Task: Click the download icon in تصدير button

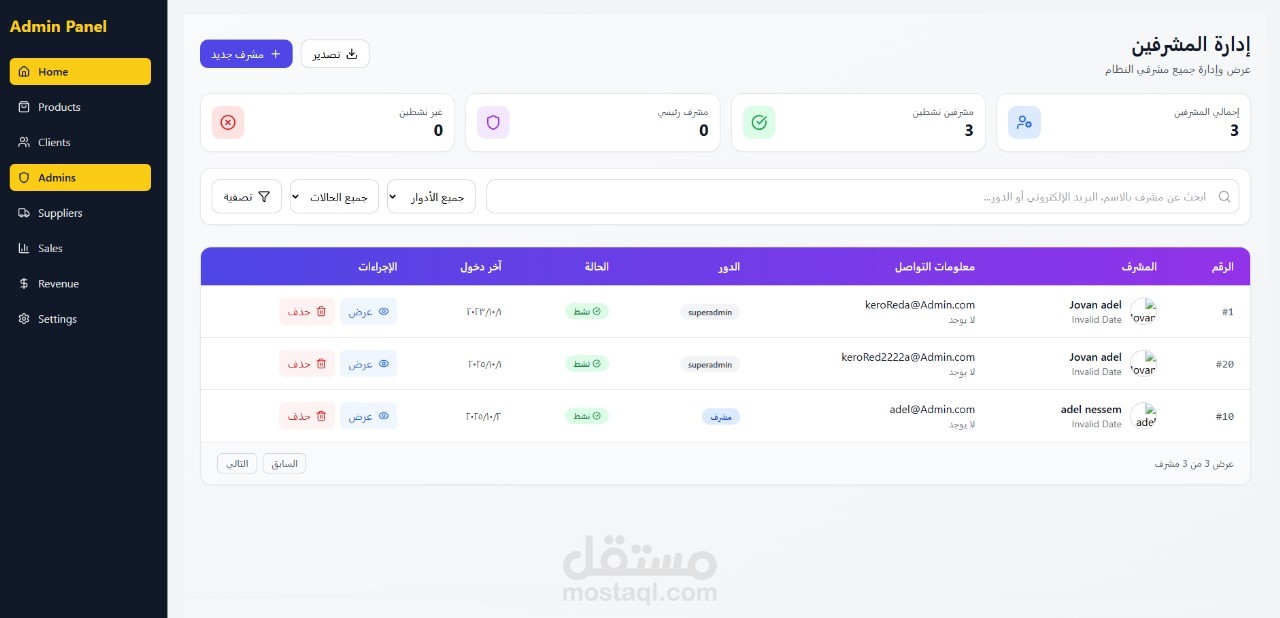Action: click(x=351, y=54)
